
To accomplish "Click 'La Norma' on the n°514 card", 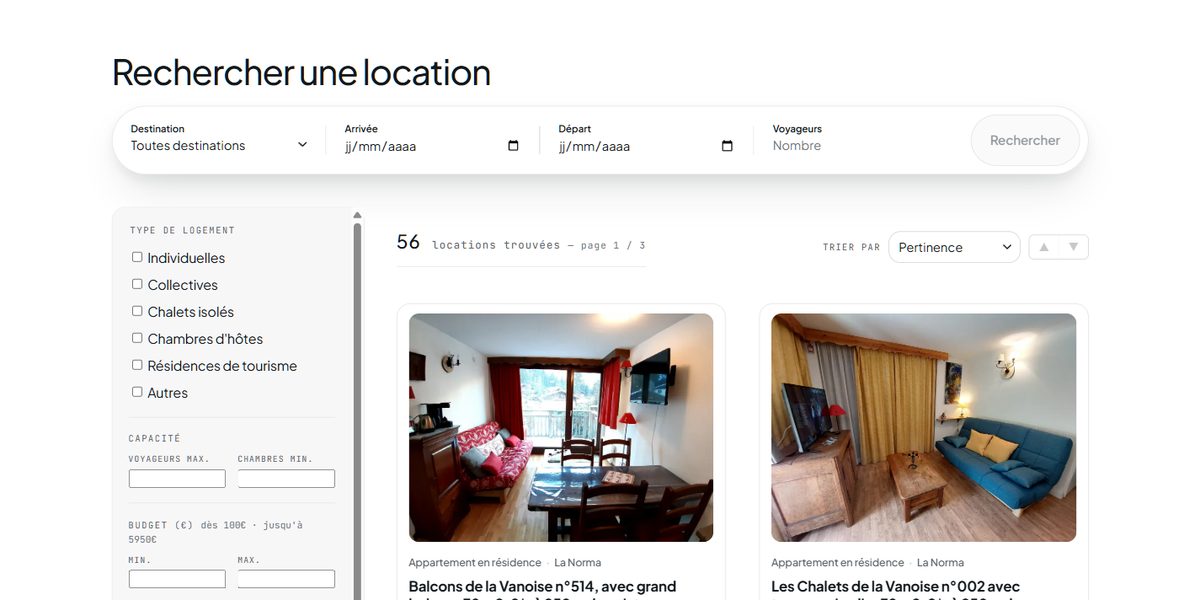I will point(578,563).
